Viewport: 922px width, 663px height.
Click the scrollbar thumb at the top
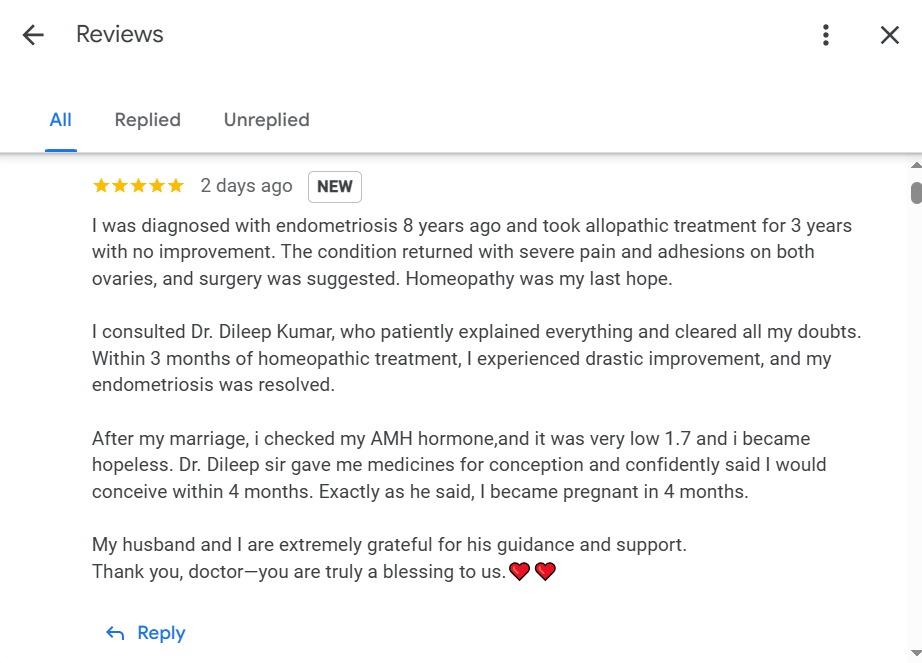(x=915, y=192)
